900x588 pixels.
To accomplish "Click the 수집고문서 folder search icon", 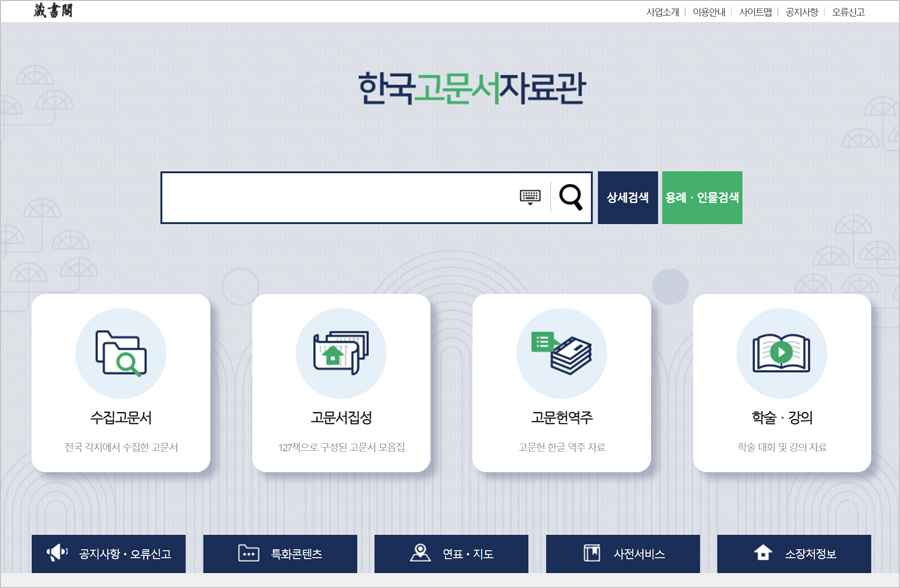I will (121, 353).
